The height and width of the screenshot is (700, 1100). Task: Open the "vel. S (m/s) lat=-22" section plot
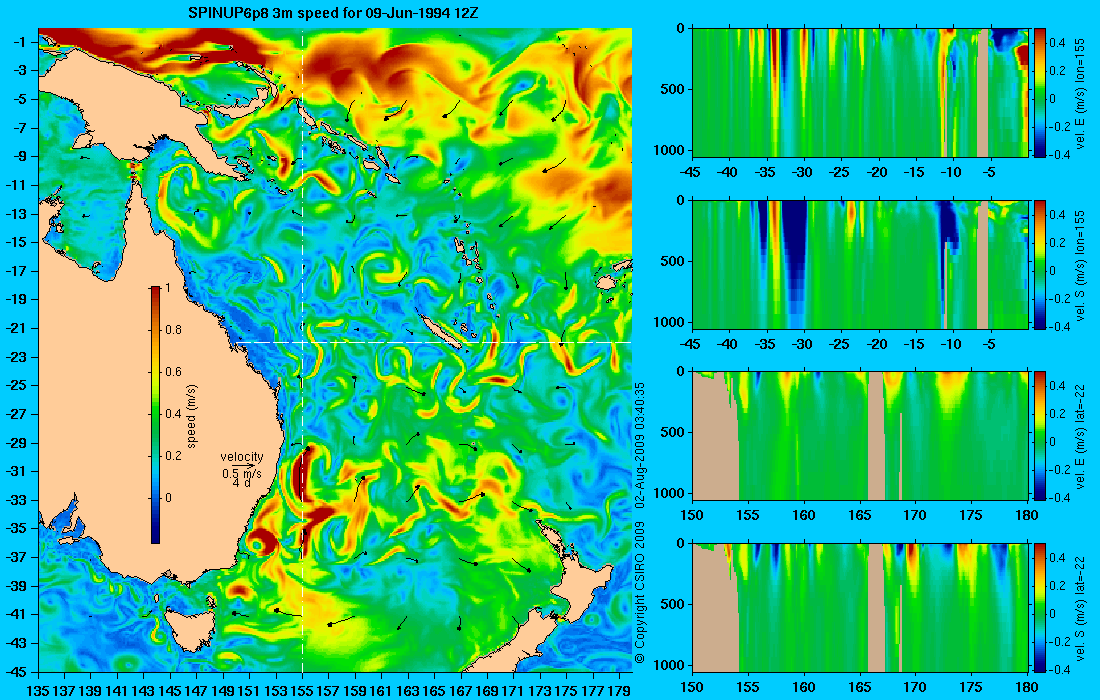coord(860,607)
